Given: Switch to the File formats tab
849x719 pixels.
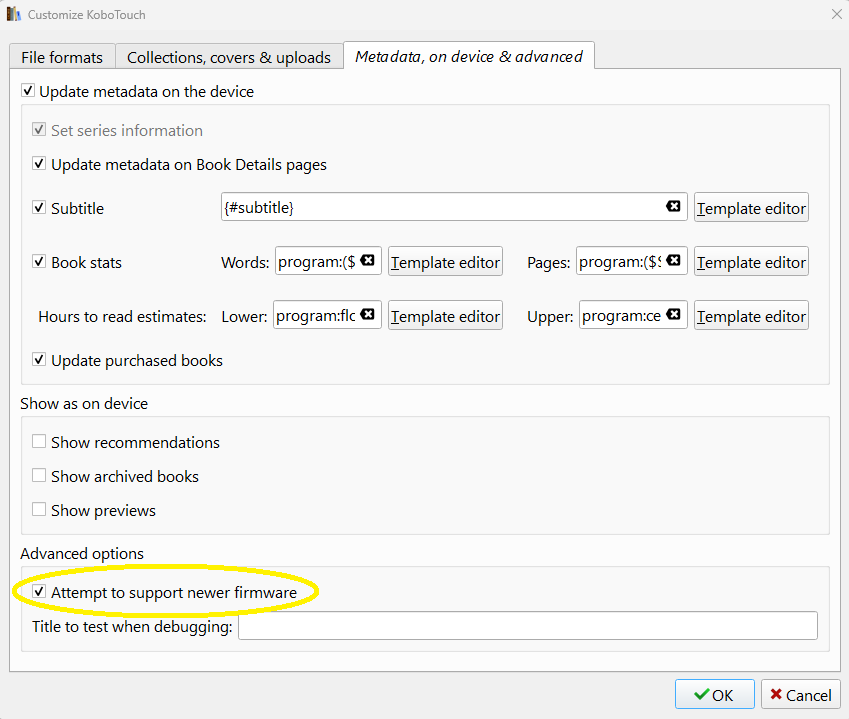Looking at the screenshot, I should pyautogui.click(x=62, y=57).
